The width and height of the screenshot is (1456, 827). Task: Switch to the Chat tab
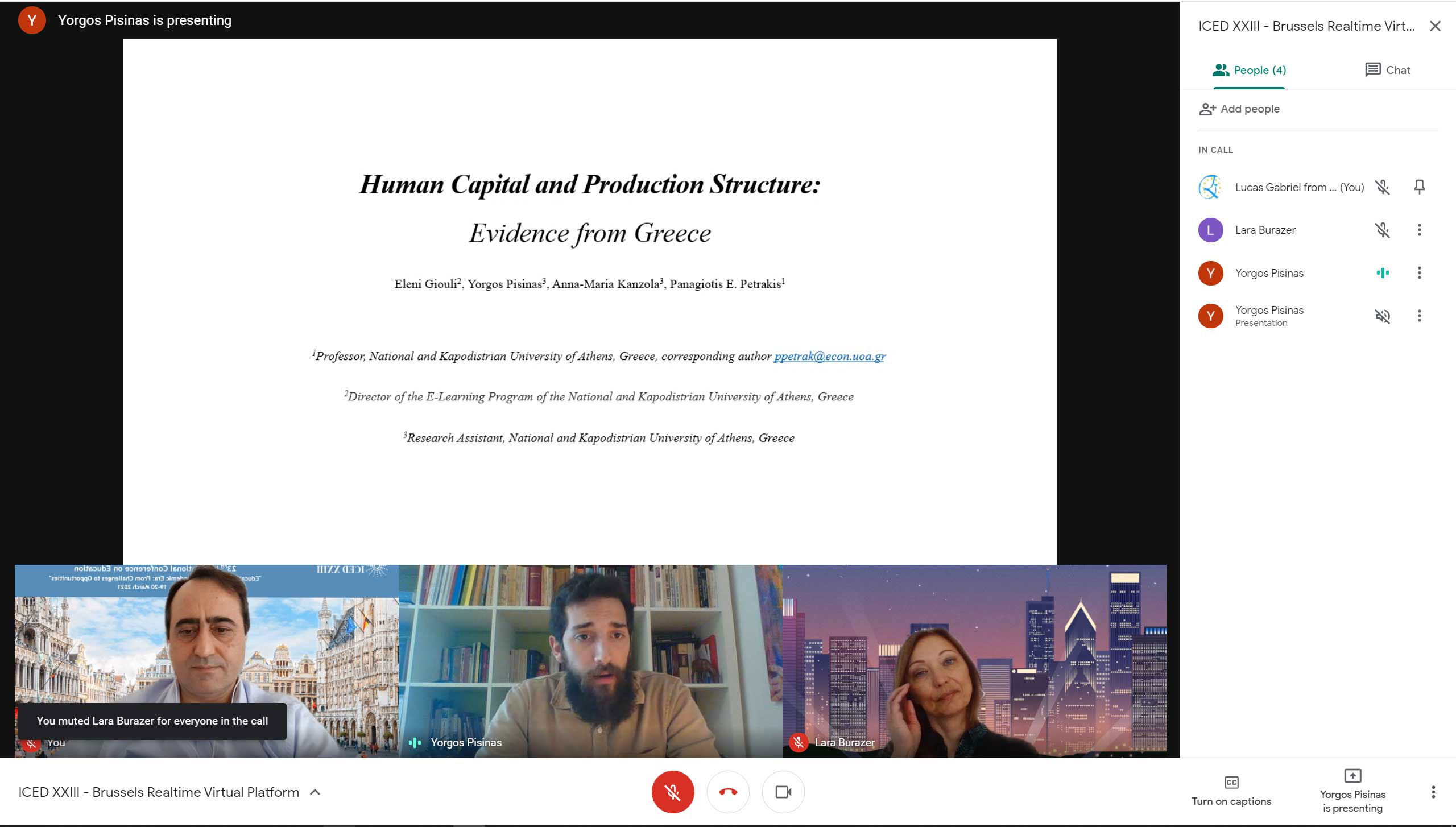[x=1388, y=70]
